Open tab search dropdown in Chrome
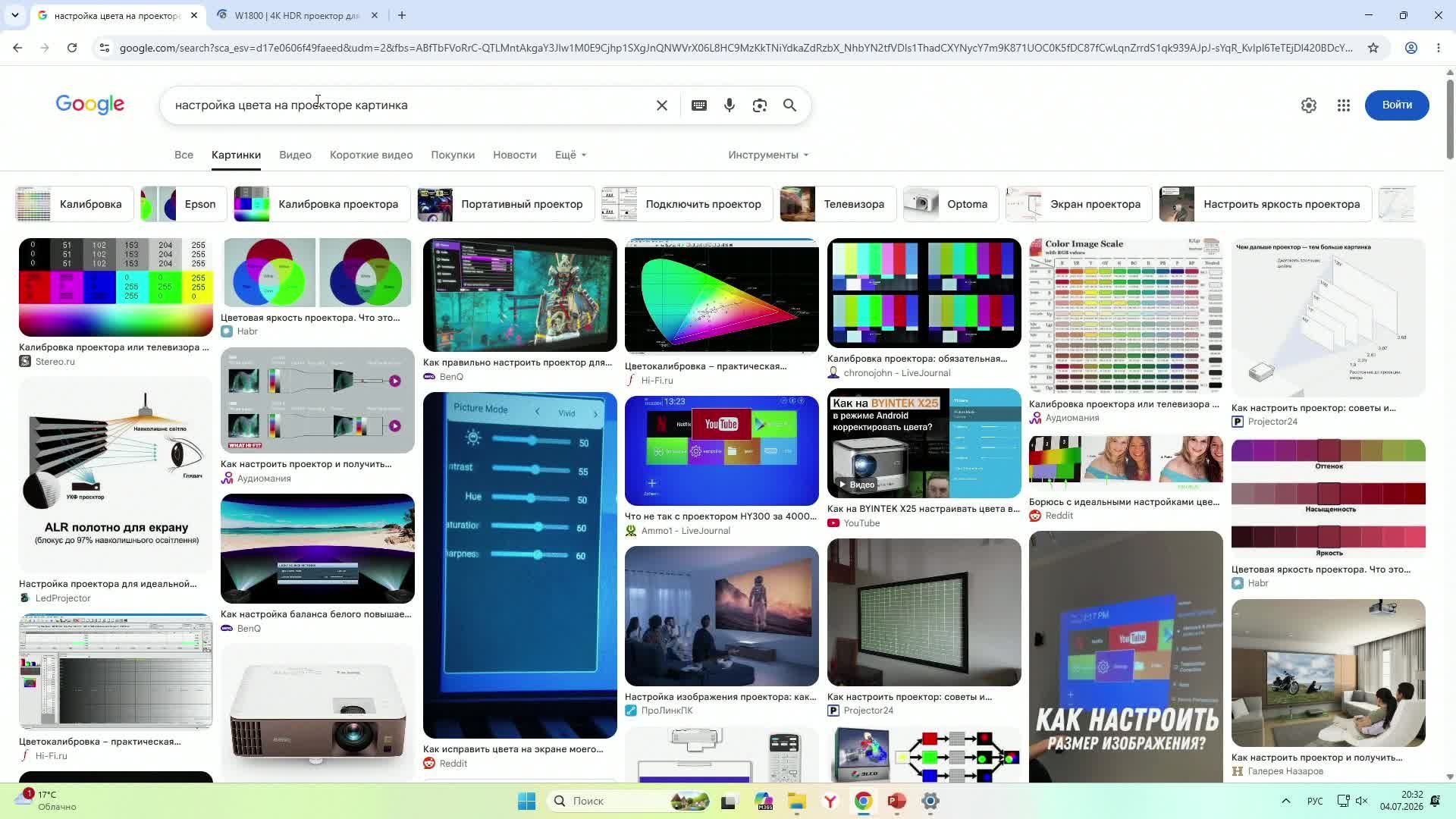Screen dimensions: 1456x819 [14, 15]
